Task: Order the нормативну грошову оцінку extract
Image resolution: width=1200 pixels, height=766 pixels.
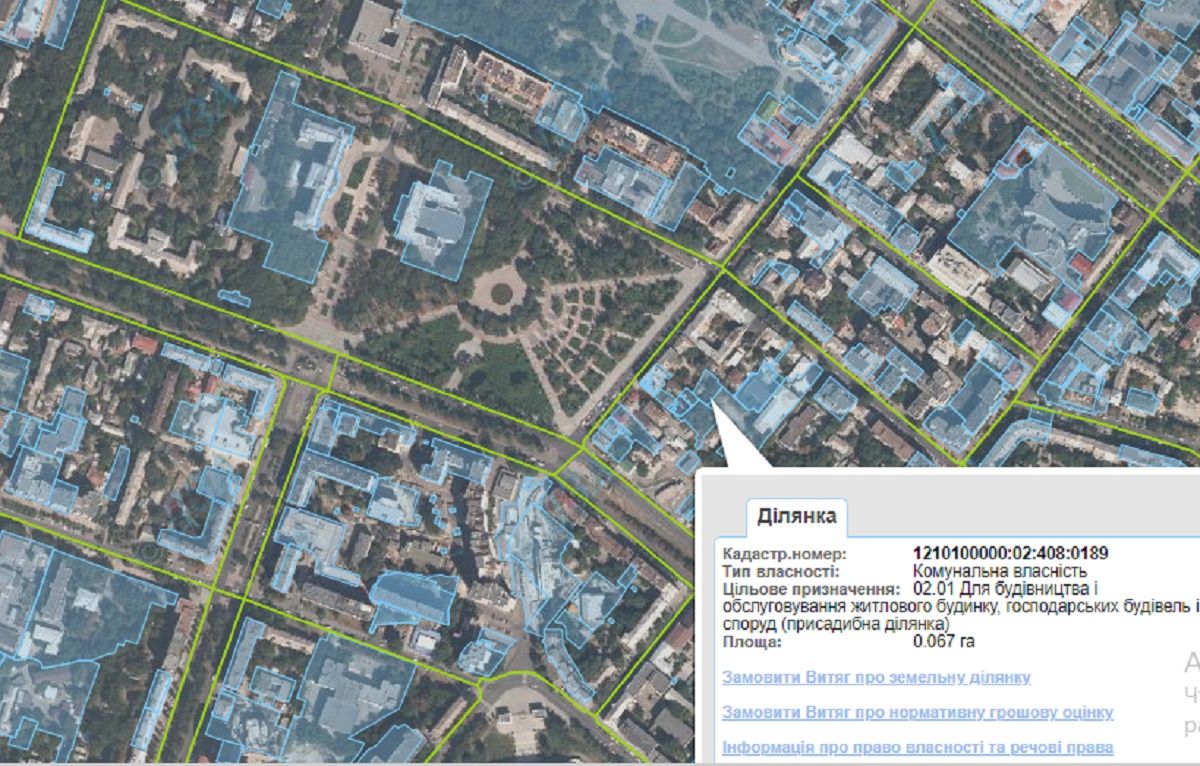Action: [x=917, y=712]
